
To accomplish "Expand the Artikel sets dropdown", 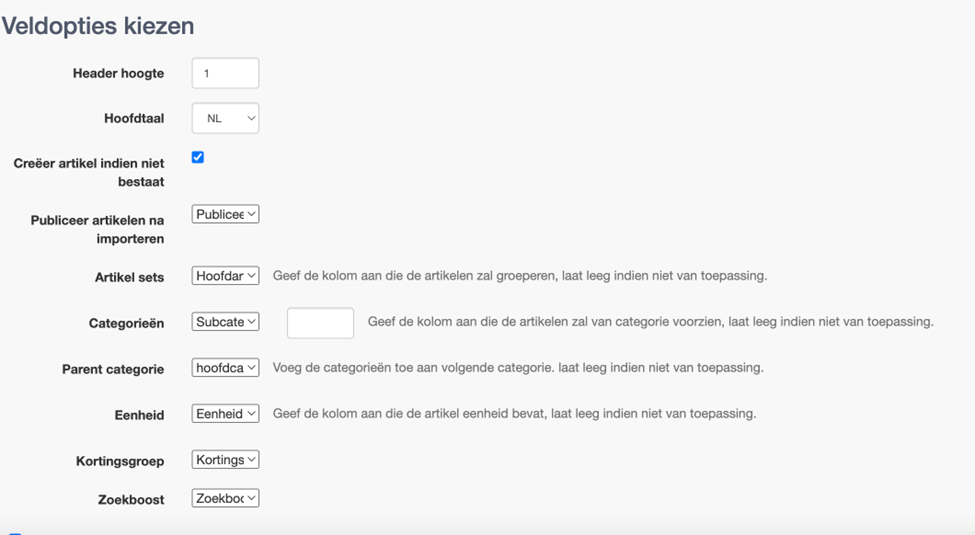I will pyautogui.click(x=225, y=276).
